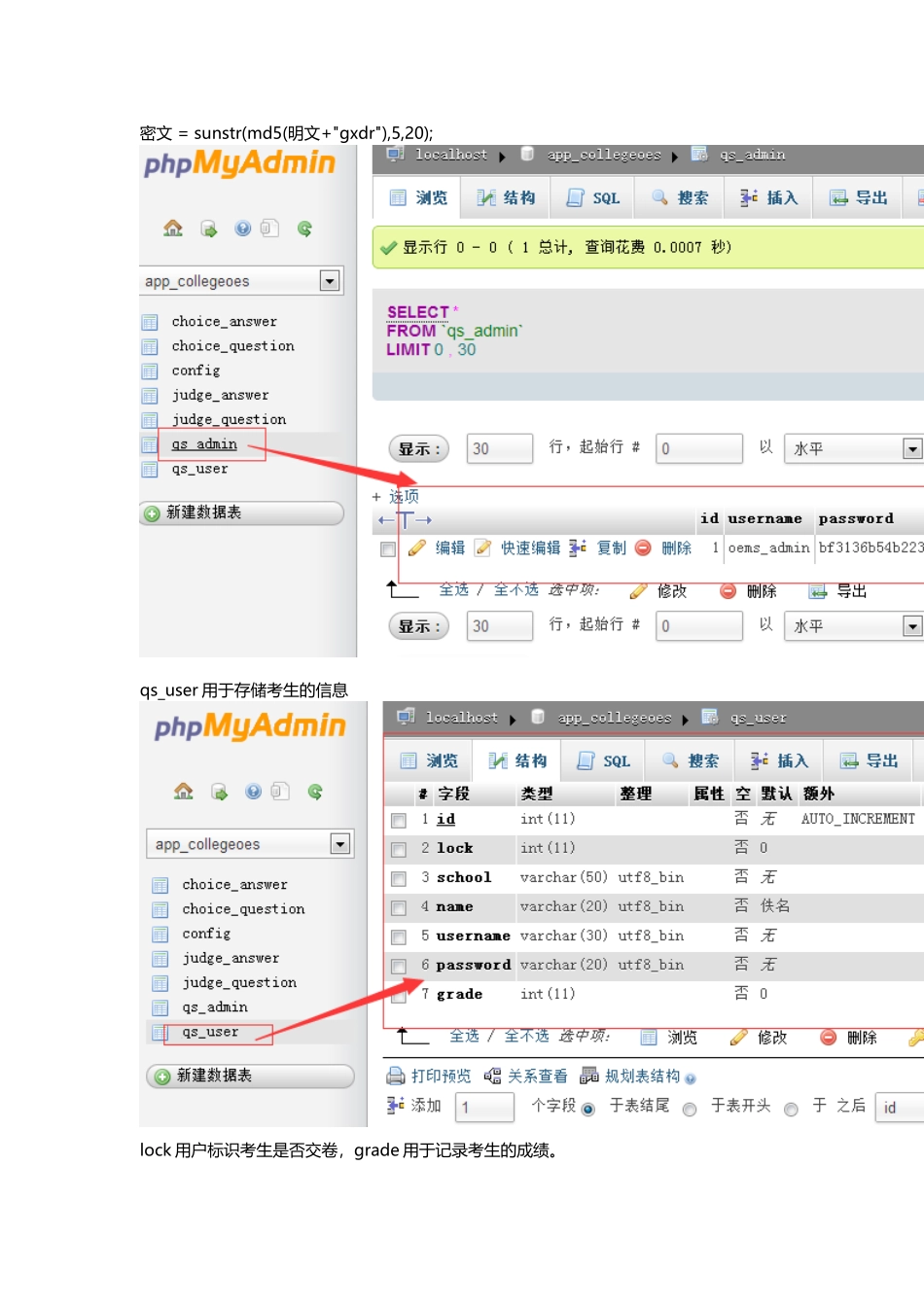
Task: Open the 浏览 tab in upper qs_admin view
Action: coord(419,197)
